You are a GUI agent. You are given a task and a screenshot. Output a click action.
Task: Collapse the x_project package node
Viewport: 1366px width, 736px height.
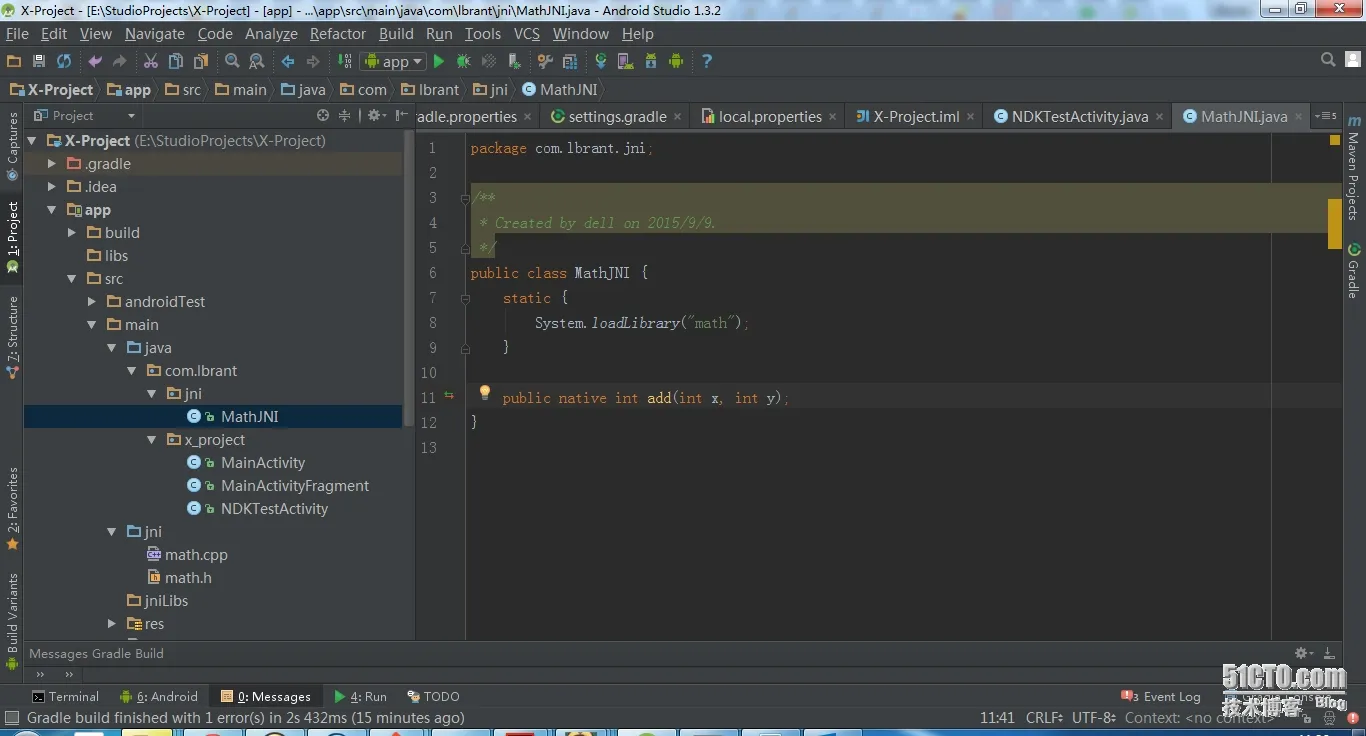click(152, 440)
